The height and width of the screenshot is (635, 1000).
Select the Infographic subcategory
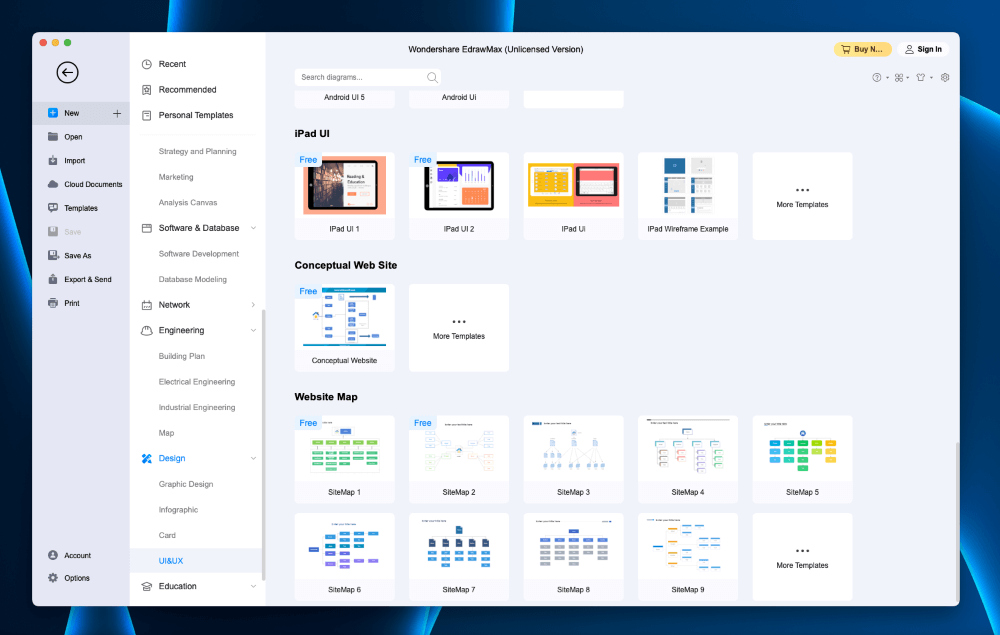coord(178,510)
